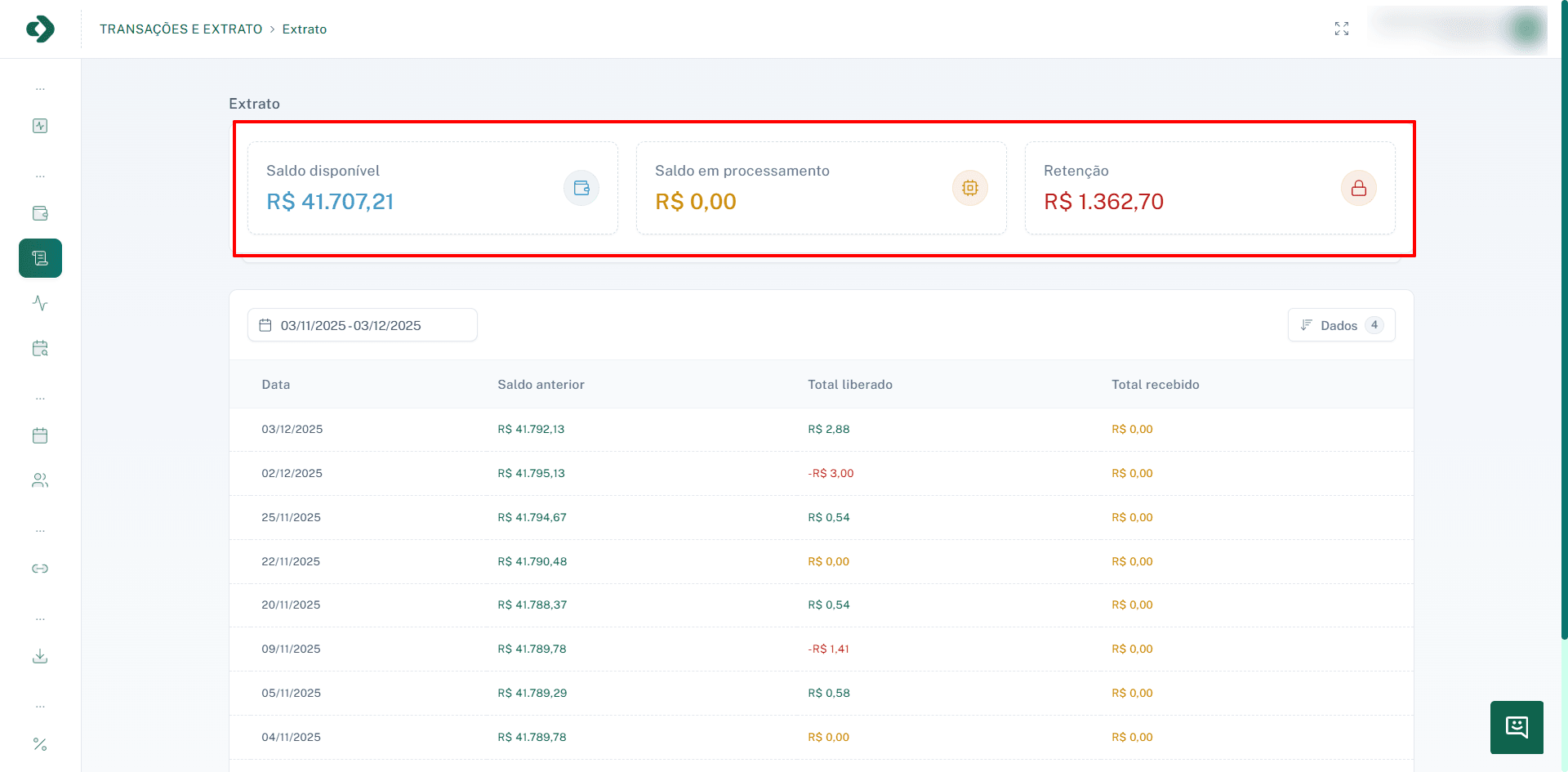This screenshot has width=1568, height=772.
Task: Navigate to TRANSAÇÕES E EXTRATO breadcrumb
Action: (x=180, y=29)
